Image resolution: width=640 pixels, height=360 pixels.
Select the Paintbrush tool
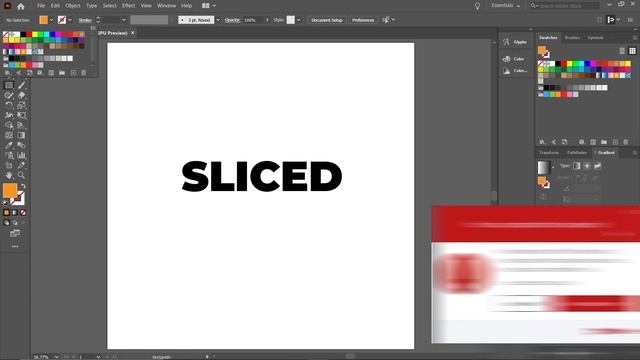click(x=22, y=85)
